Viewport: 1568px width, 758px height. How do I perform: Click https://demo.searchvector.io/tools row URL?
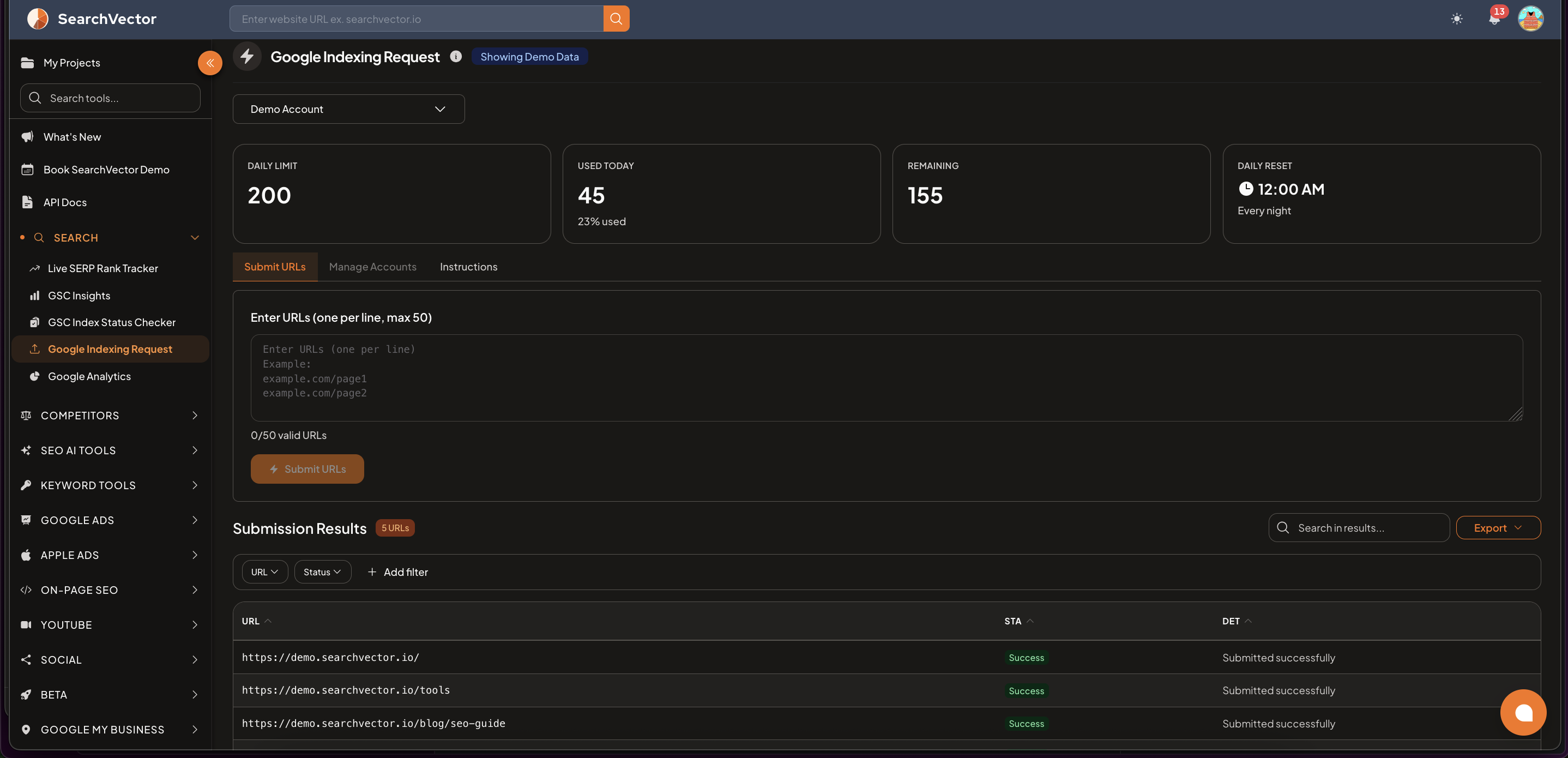tap(346, 690)
